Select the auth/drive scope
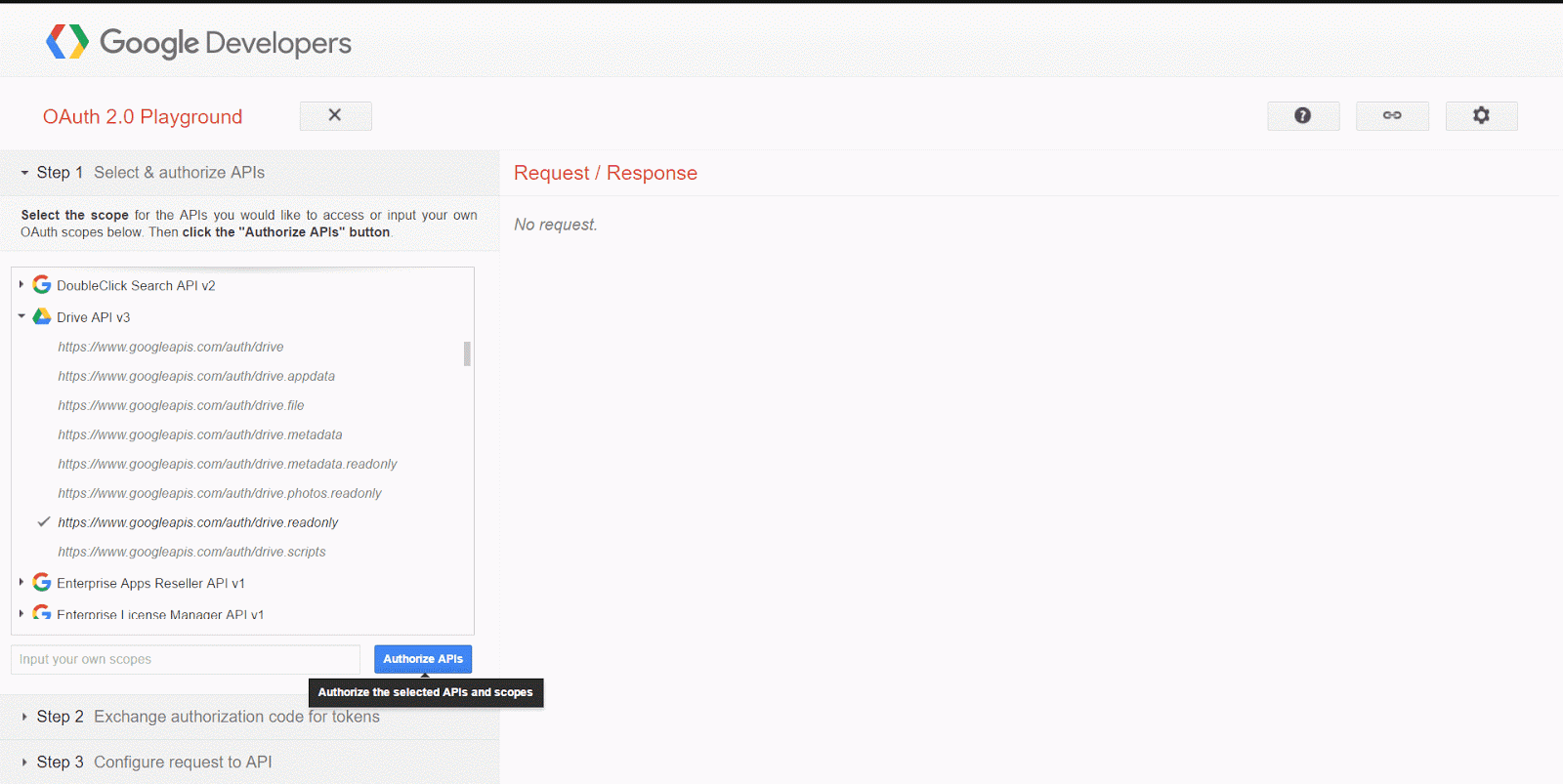The image size is (1563, 784). pyautogui.click(x=171, y=347)
